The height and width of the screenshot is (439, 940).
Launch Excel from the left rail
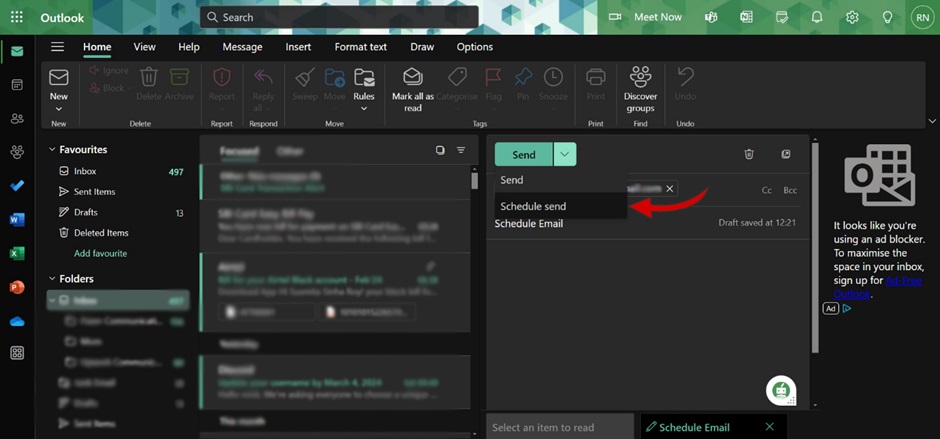[17, 254]
